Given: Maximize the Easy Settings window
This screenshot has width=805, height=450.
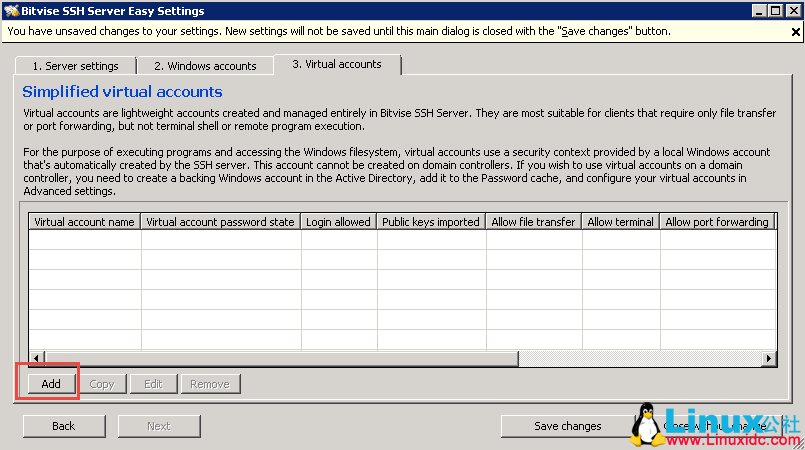Looking at the screenshot, I should point(776,11).
